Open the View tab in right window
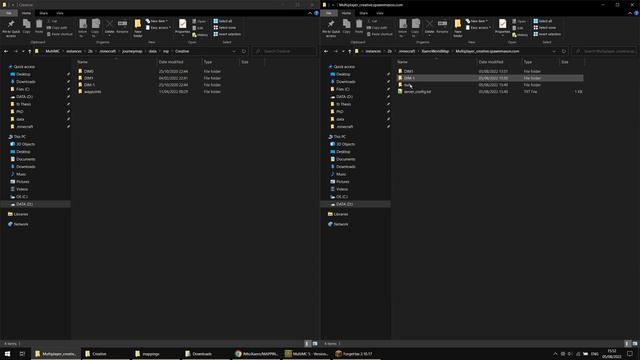Viewport: 640px width, 360px height. (x=380, y=13)
